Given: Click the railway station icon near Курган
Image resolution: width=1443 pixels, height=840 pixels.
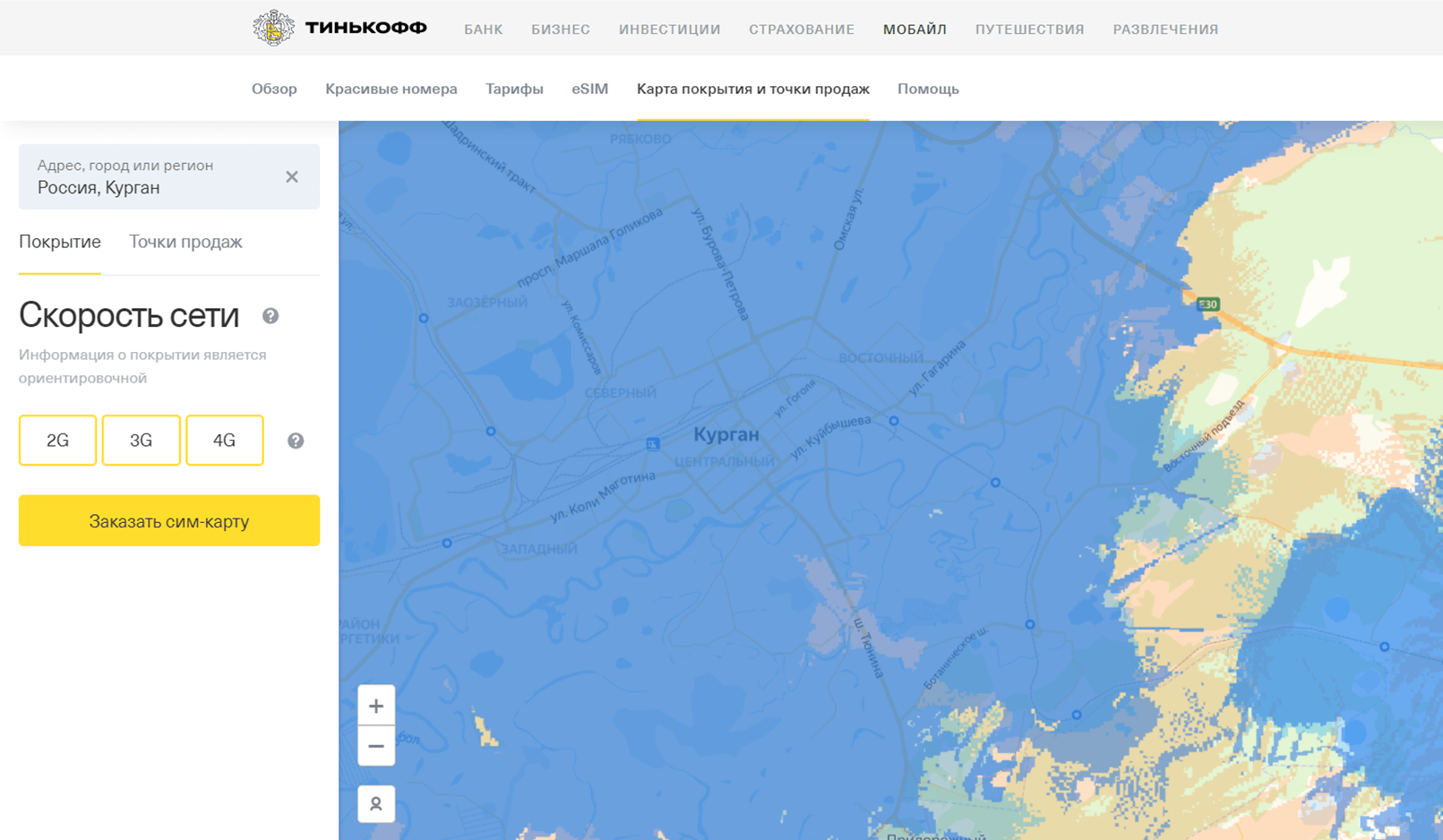Looking at the screenshot, I should [653, 443].
